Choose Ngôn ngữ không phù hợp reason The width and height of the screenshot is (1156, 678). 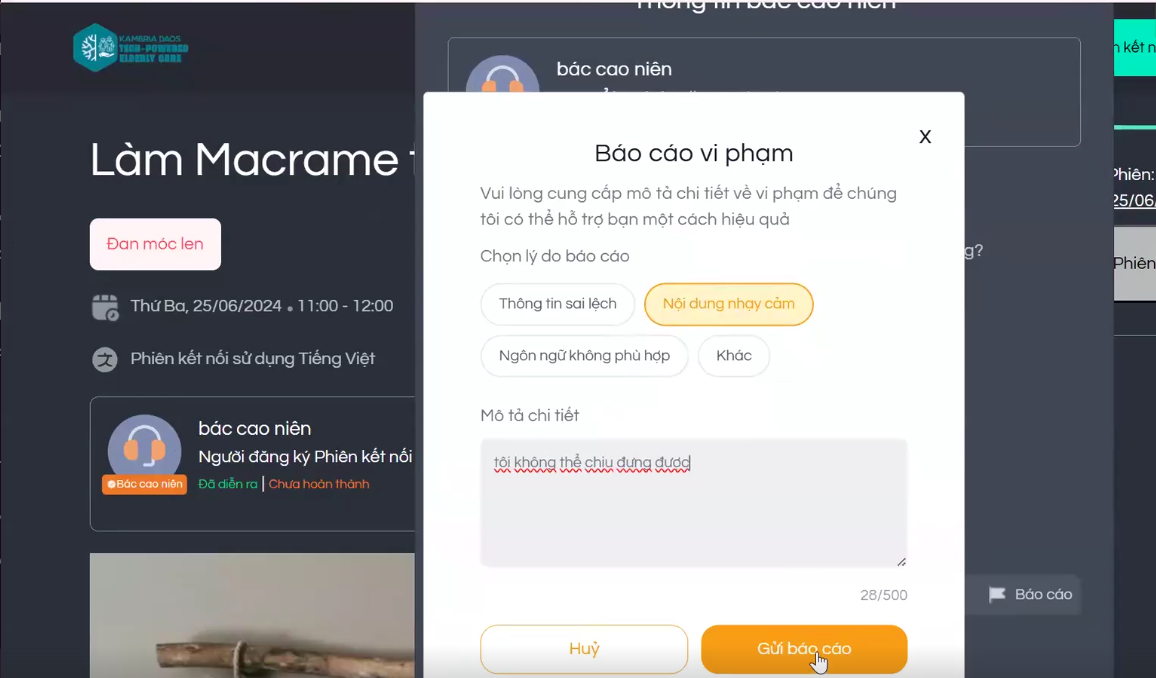tap(584, 355)
